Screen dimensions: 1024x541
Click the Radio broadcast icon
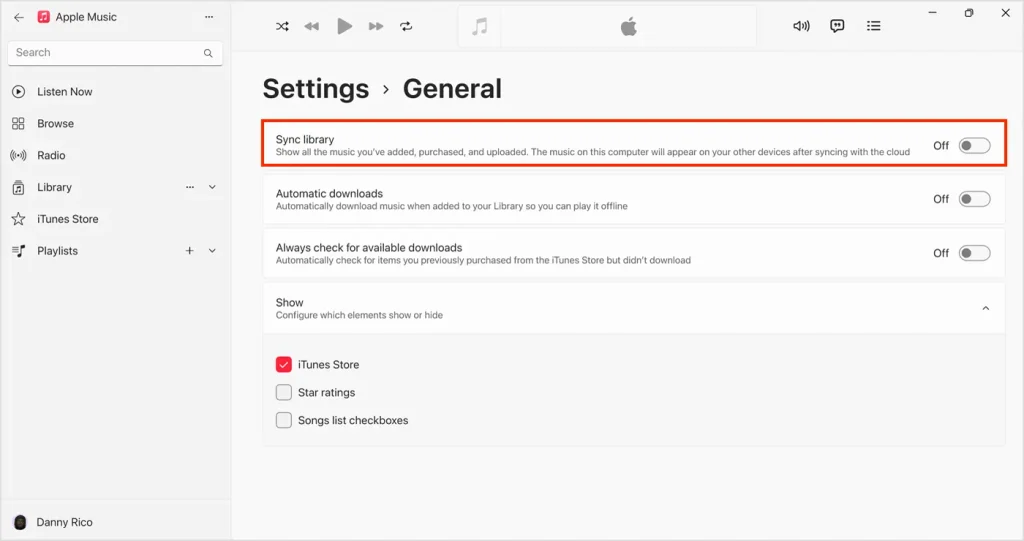click(x=18, y=156)
